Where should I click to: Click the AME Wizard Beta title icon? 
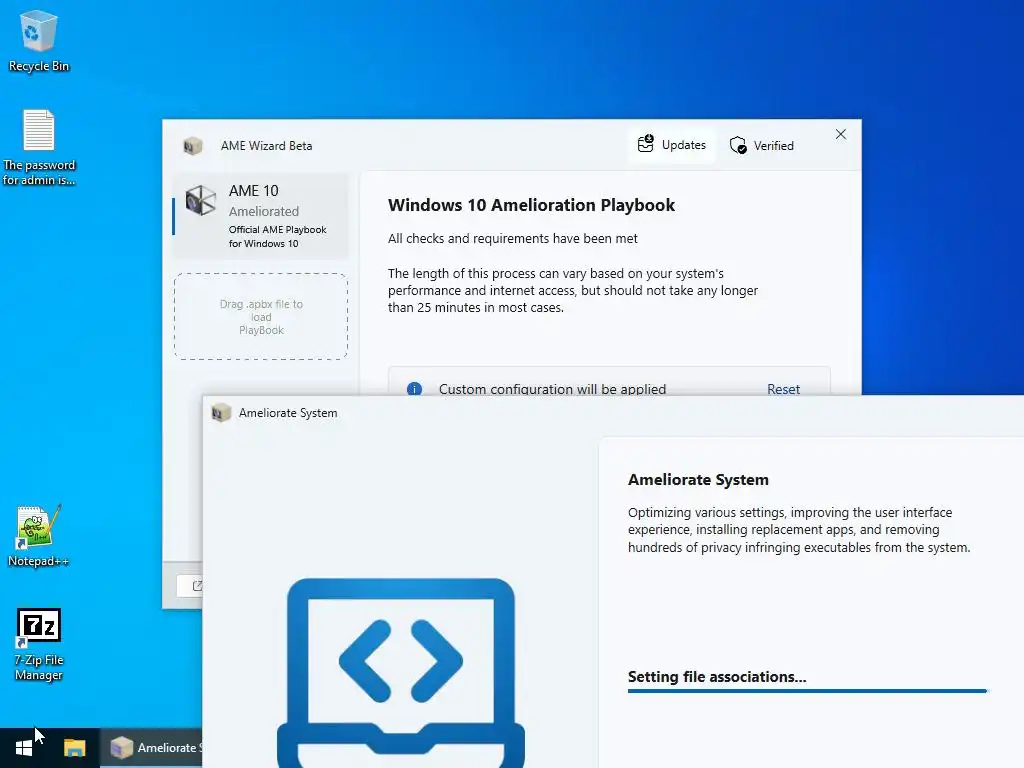pos(192,146)
